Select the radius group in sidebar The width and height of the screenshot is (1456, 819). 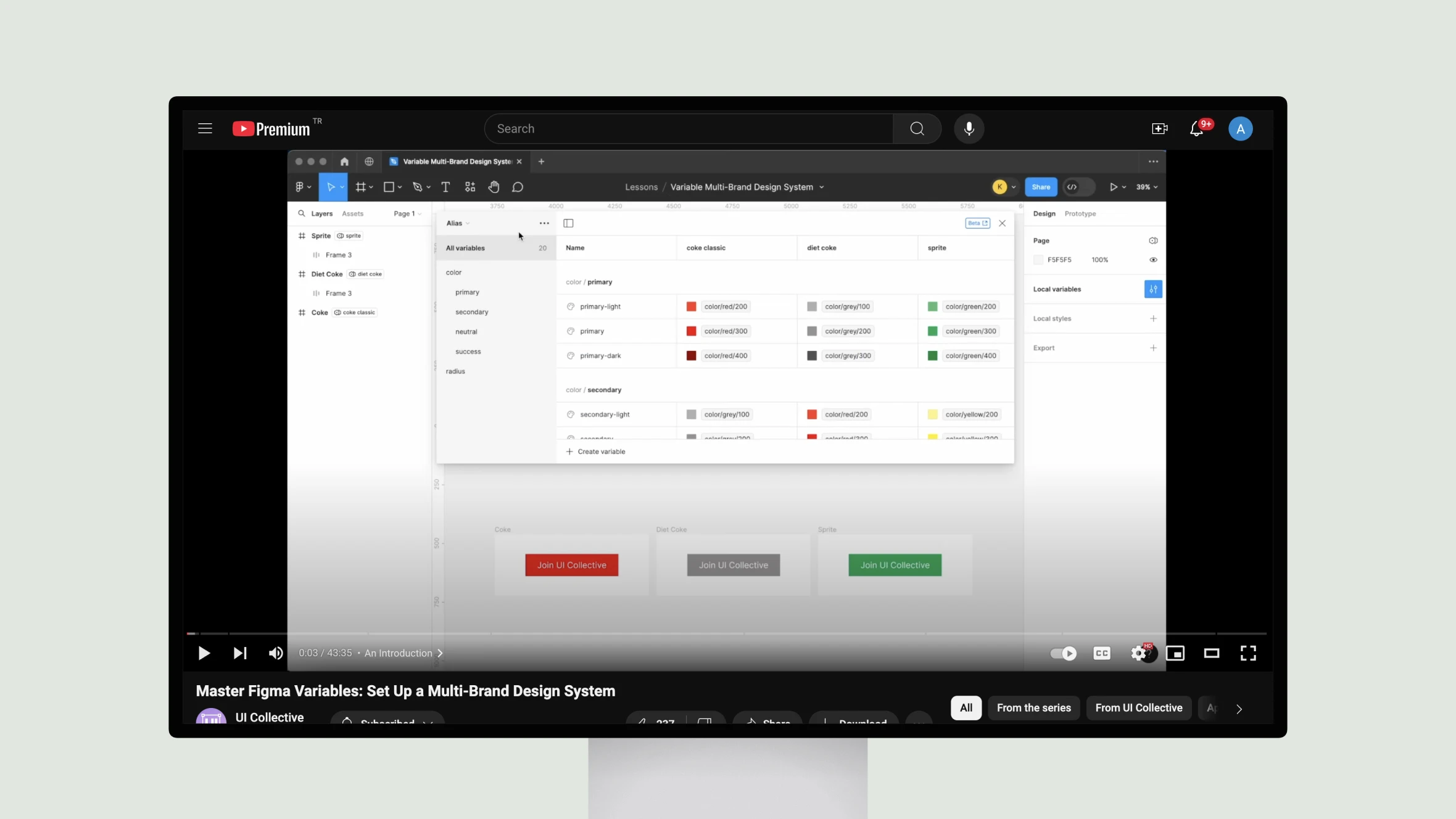click(455, 371)
